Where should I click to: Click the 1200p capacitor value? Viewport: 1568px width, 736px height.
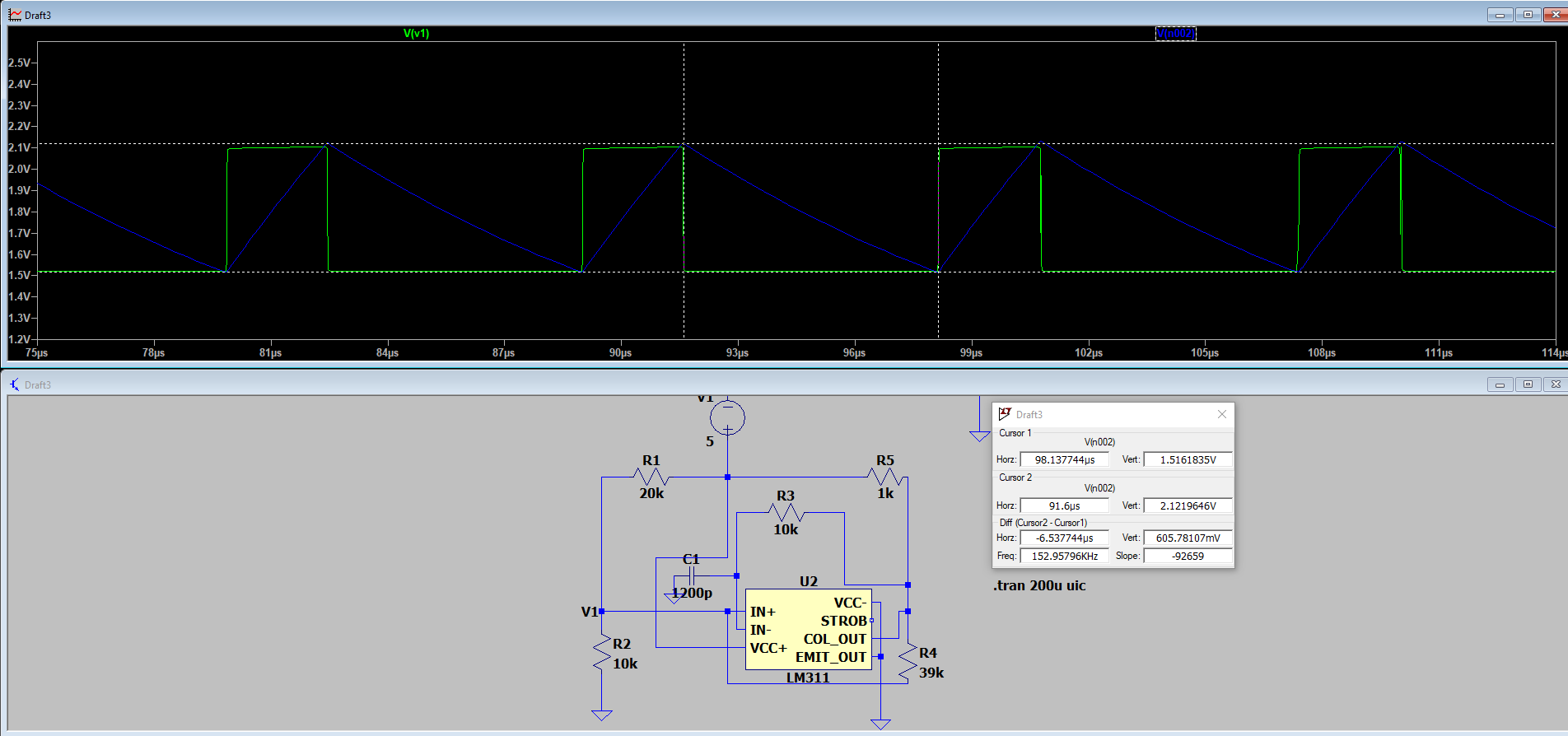pos(692,593)
